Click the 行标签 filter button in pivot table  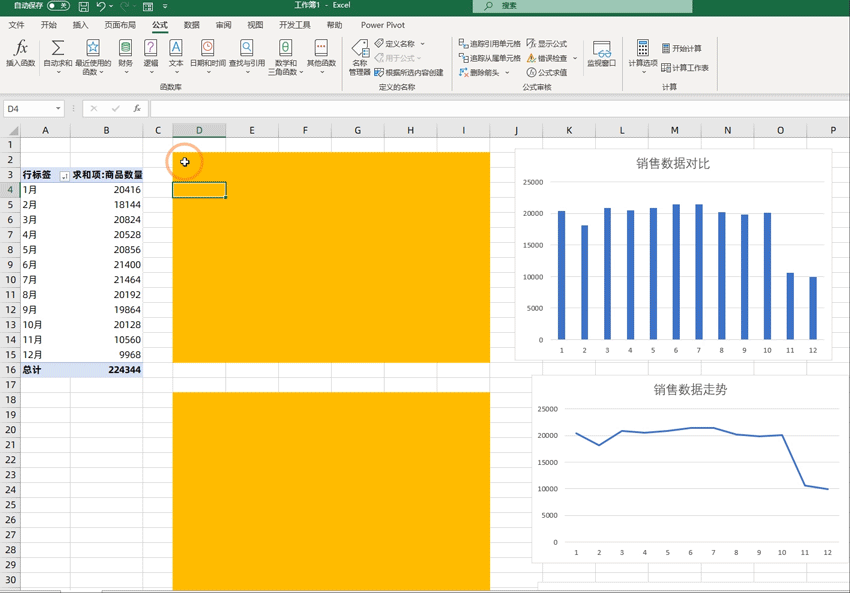[x=65, y=175]
